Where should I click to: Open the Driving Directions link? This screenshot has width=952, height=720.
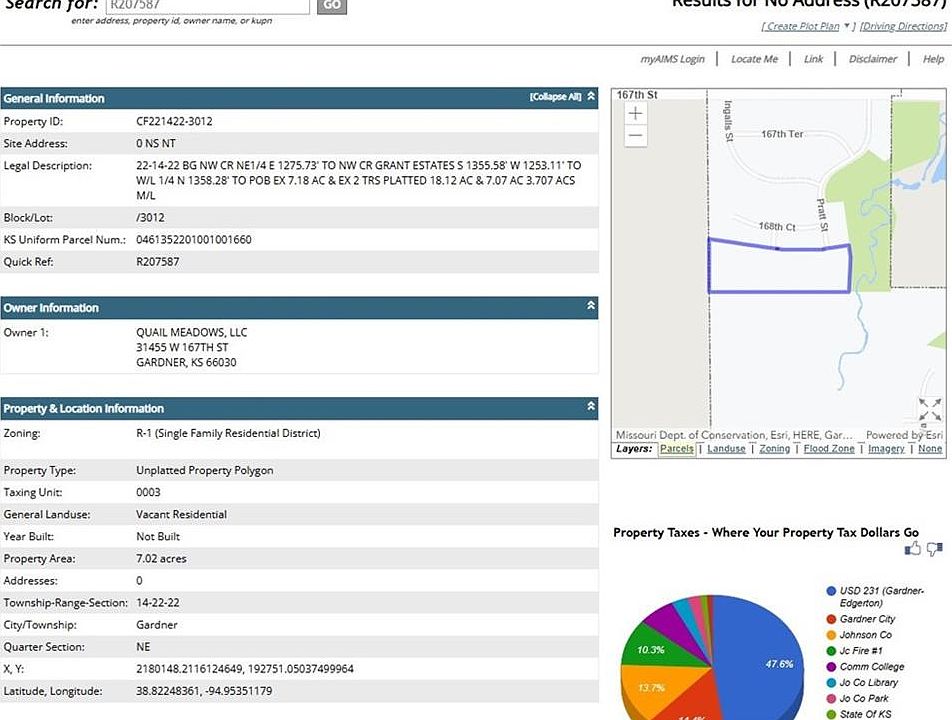click(x=903, y=26)
